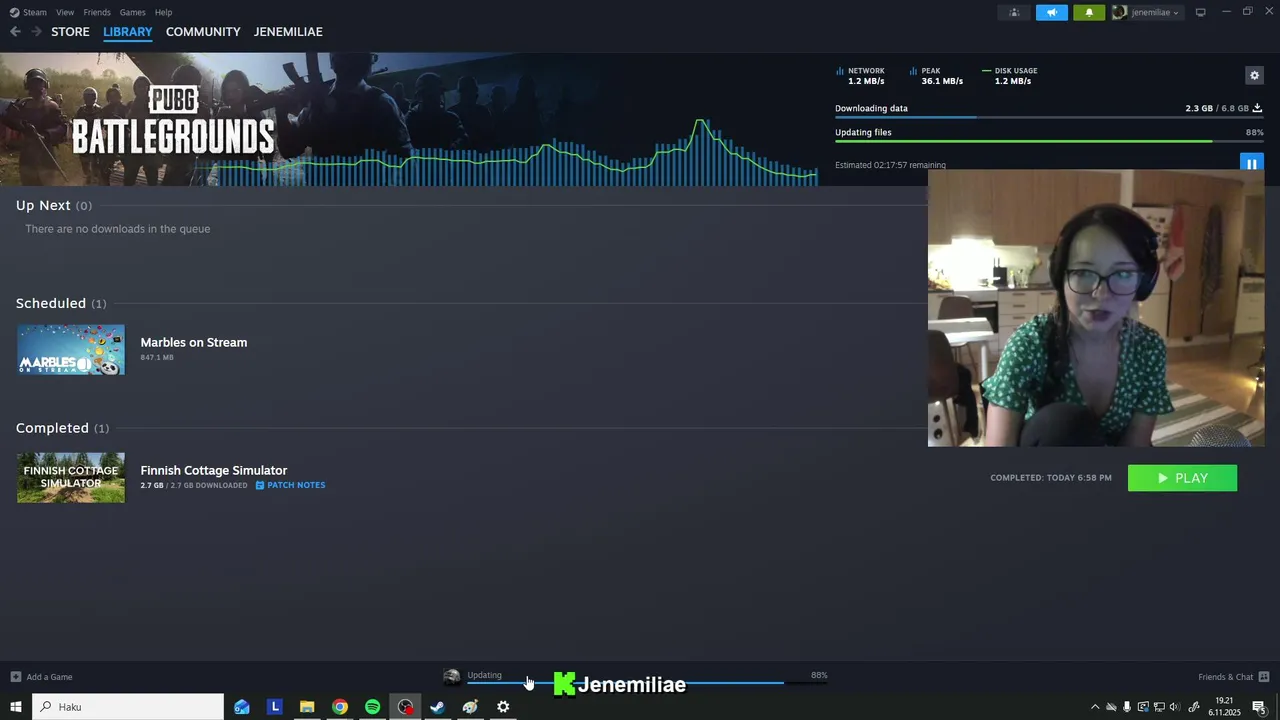Open the View menu
Screen dimensions: 1280x720
pos(65,12)
